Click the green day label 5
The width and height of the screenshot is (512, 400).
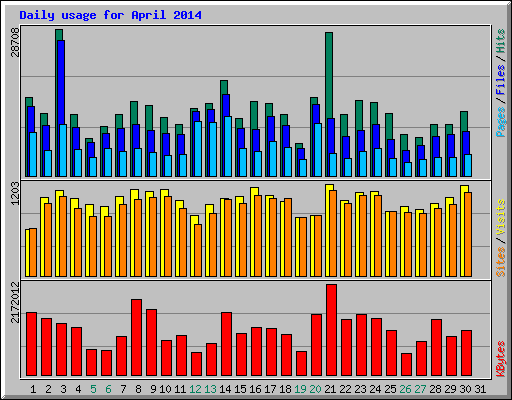click(x=93, y=389)
